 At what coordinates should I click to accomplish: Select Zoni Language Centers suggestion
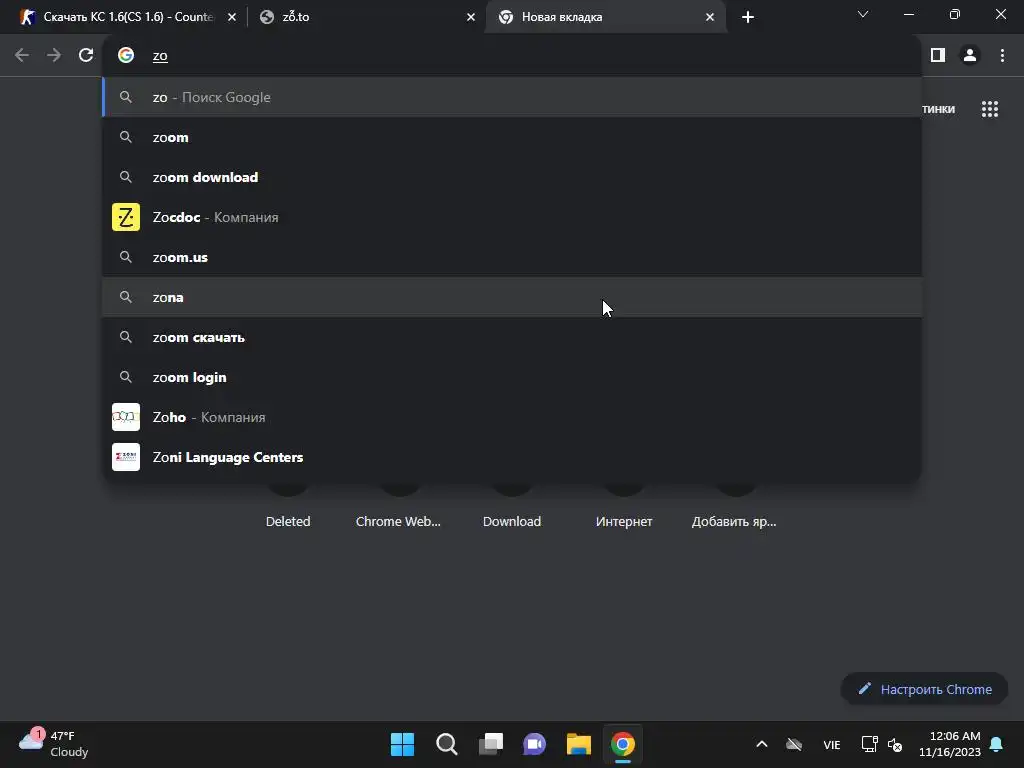(x=512, y=457)
